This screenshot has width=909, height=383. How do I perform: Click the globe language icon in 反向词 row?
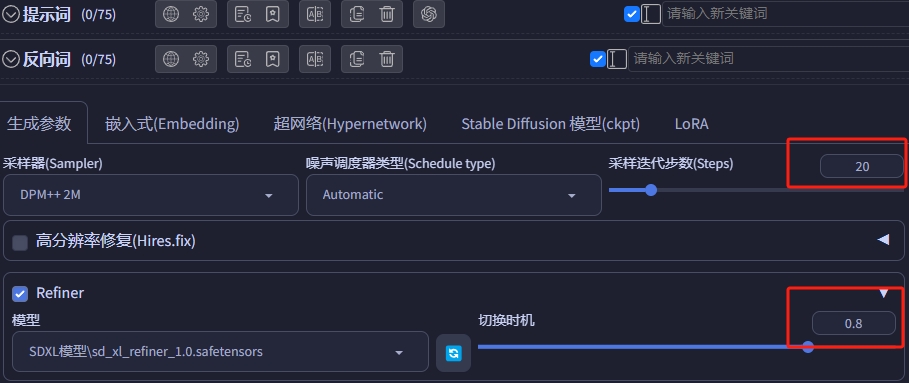pos(171,59)
